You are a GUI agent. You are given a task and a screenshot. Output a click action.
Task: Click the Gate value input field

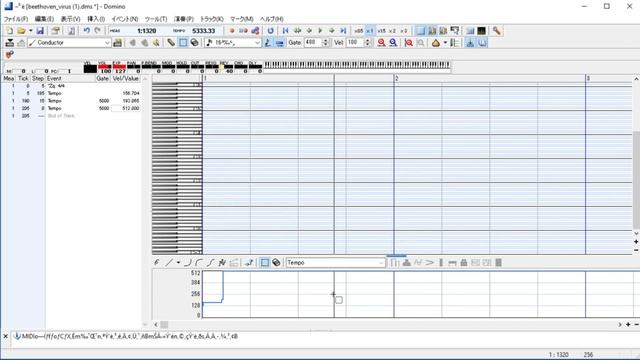pos(313,42)
